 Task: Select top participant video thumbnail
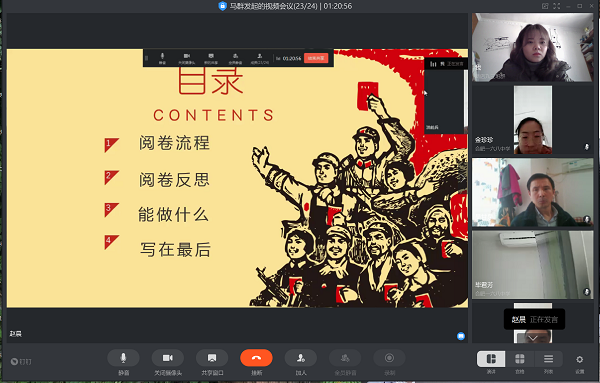pos(533,47)
